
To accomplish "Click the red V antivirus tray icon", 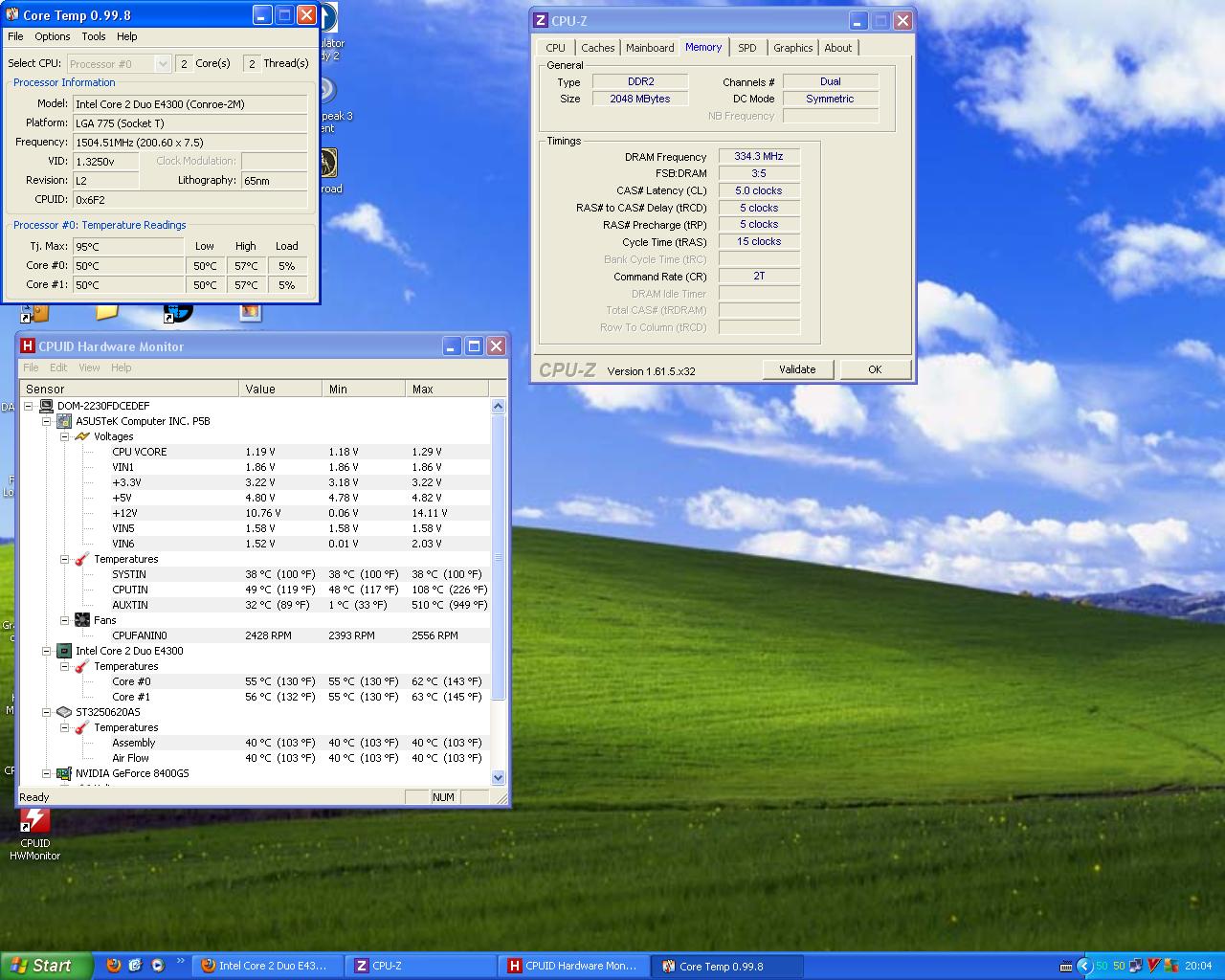I will tap(1154, 966).
